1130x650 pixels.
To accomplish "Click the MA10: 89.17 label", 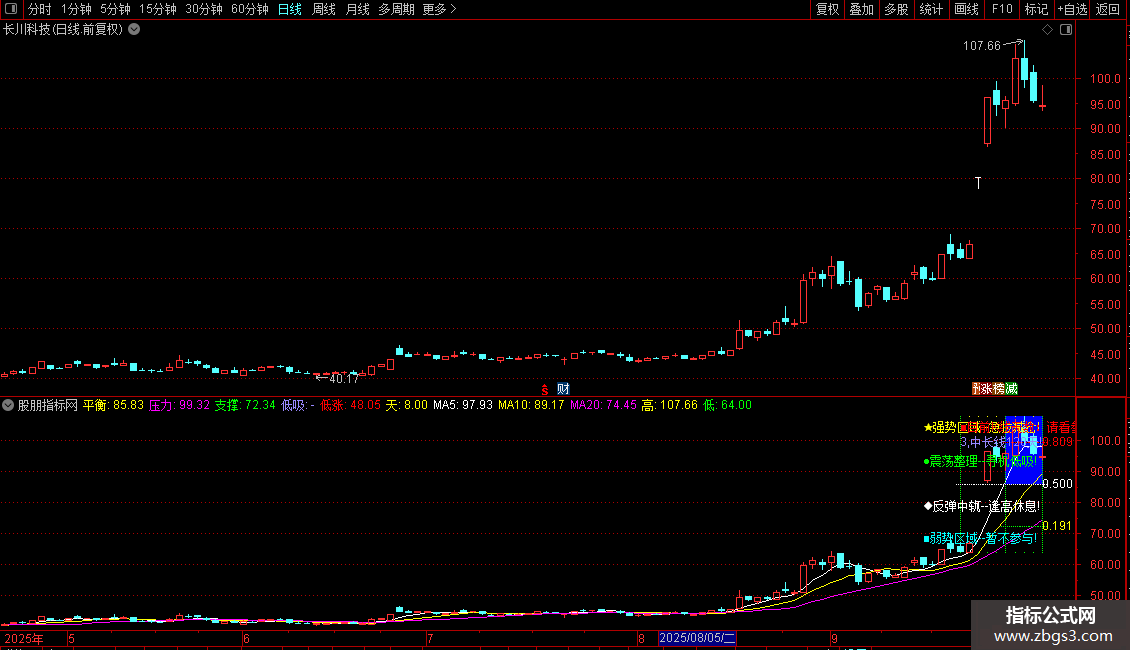I will pos(531,405).
